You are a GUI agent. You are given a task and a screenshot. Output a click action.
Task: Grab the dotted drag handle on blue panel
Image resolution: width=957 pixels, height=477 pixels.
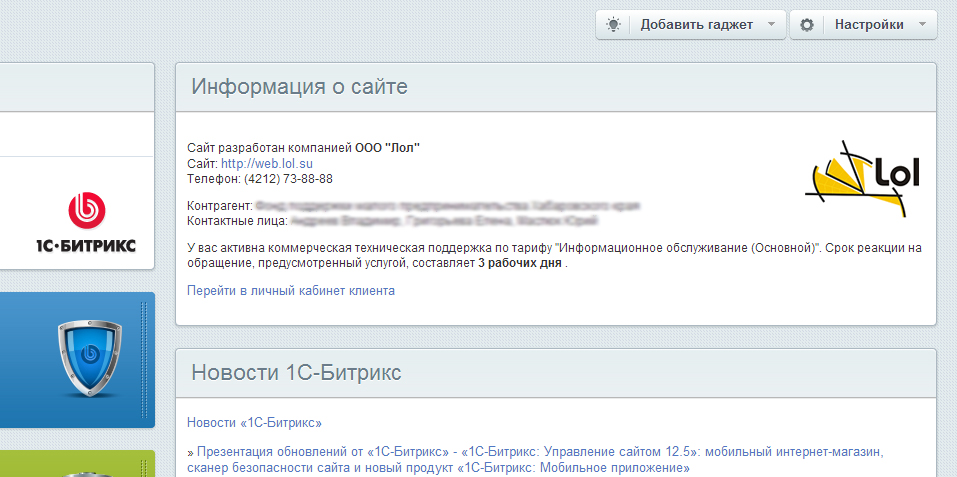[144, 359]
